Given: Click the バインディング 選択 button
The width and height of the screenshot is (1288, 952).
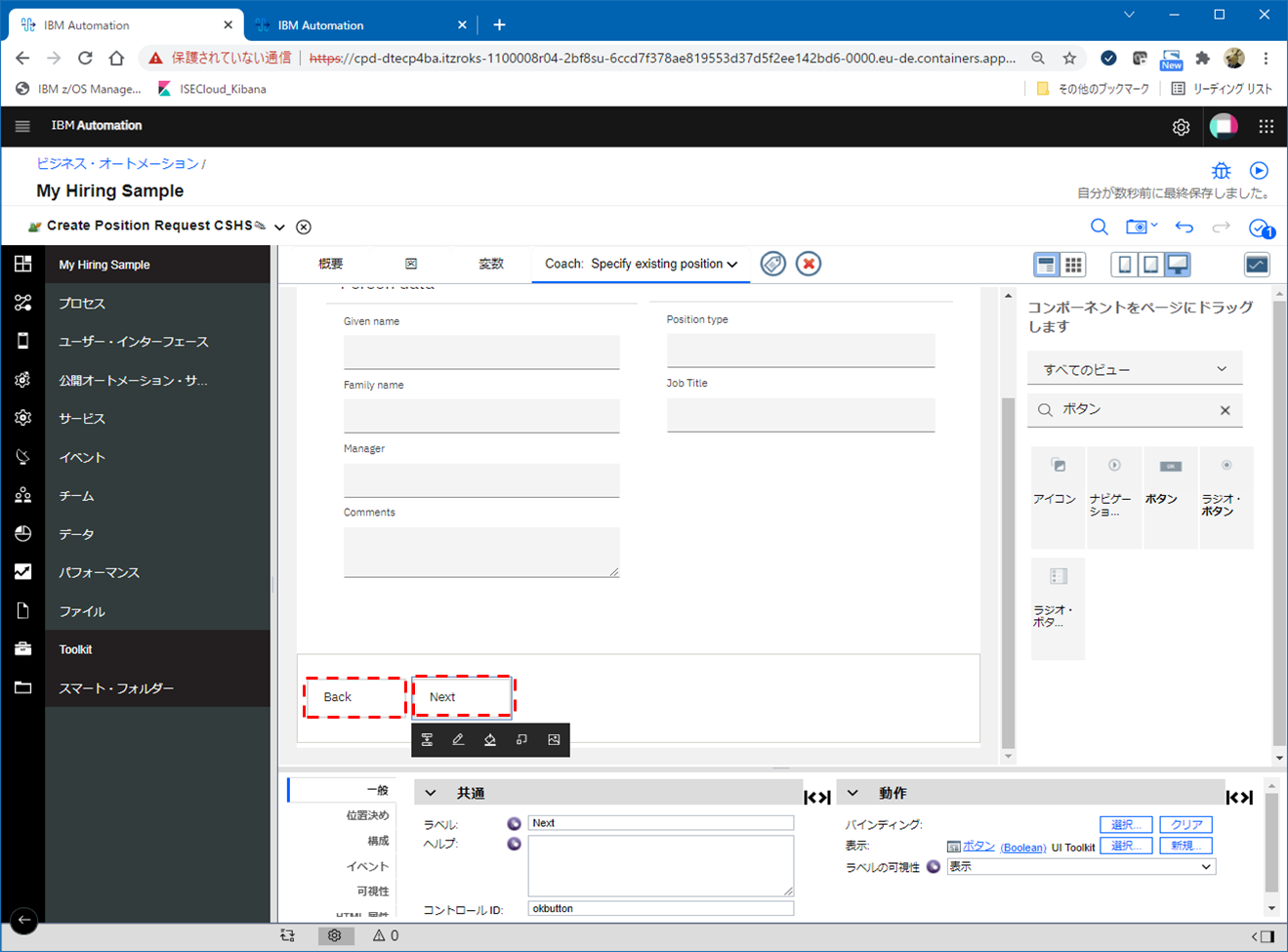Looking at the screenshot, I should [x=1126, y=825].
